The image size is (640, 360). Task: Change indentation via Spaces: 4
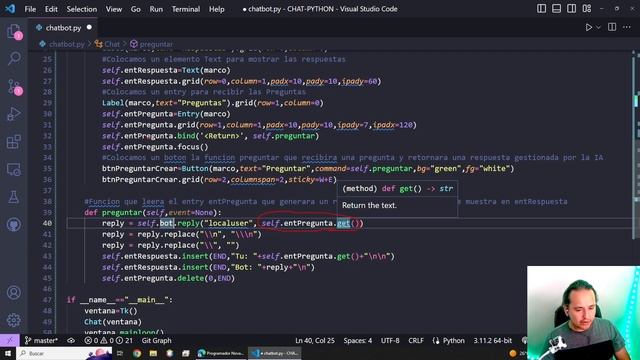pyautogui.click(x=358, y=340)
